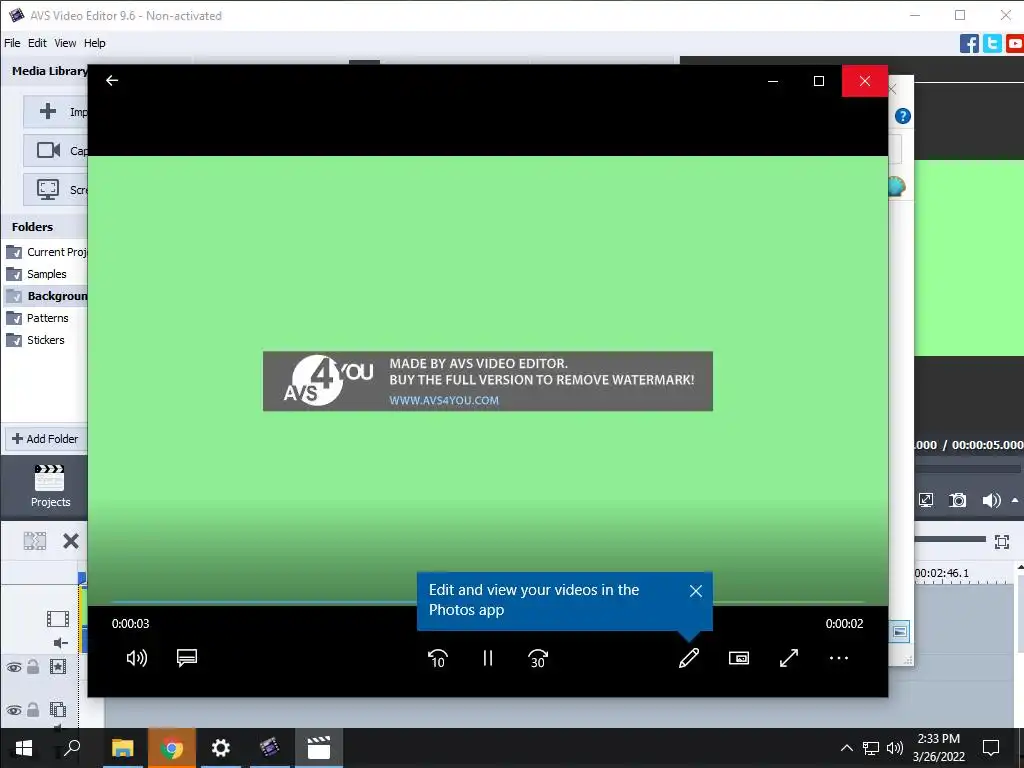Toggle visibility eye on overlay track

[14, 710]
